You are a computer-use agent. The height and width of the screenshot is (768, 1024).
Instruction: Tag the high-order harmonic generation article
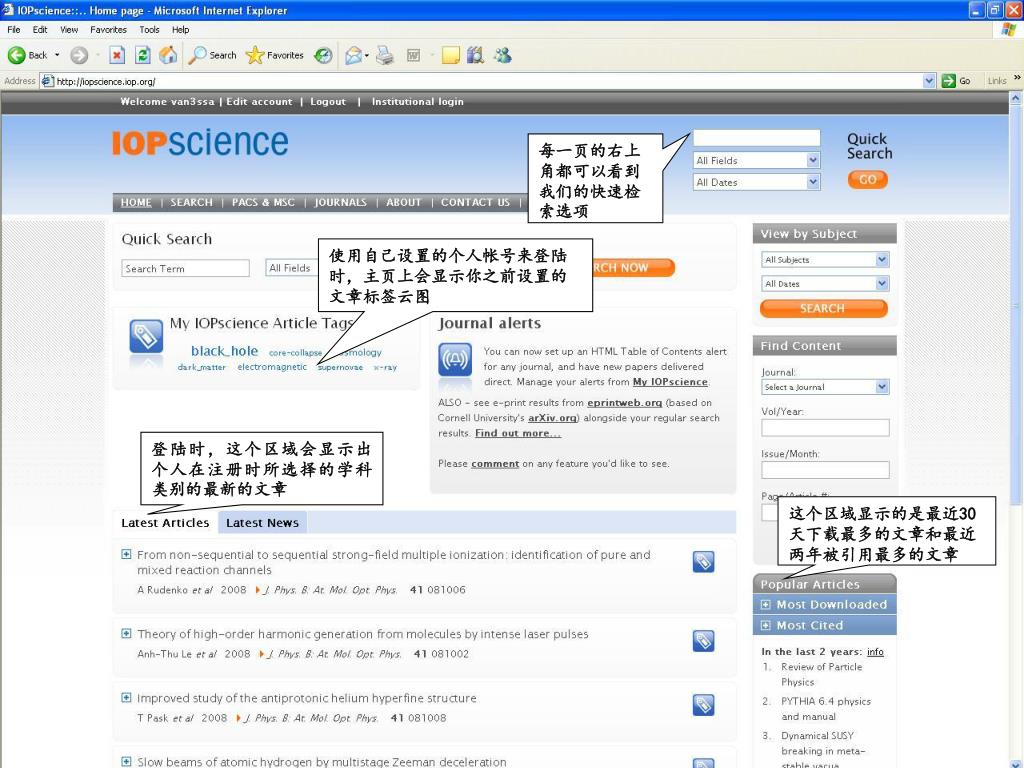coord(703,641)
